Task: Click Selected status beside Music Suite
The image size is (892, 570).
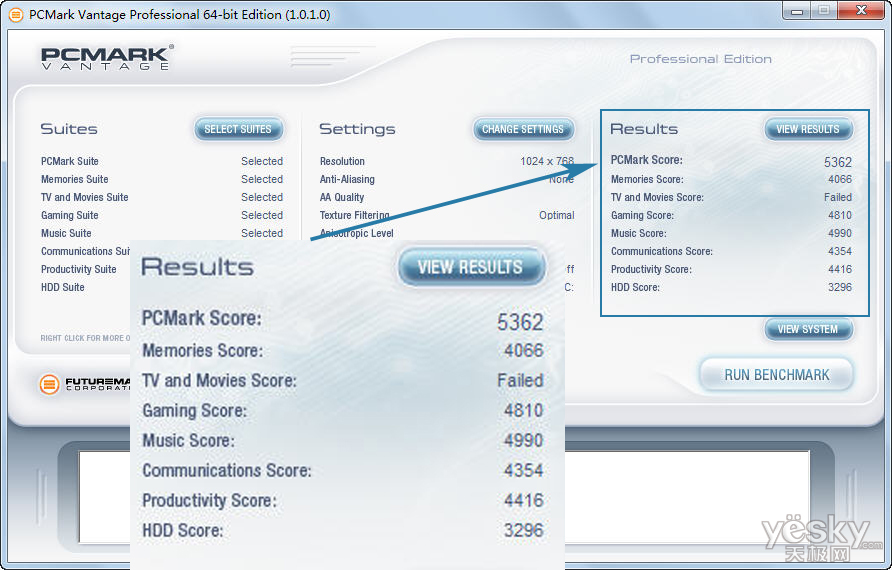Action: tap(262, 233)
